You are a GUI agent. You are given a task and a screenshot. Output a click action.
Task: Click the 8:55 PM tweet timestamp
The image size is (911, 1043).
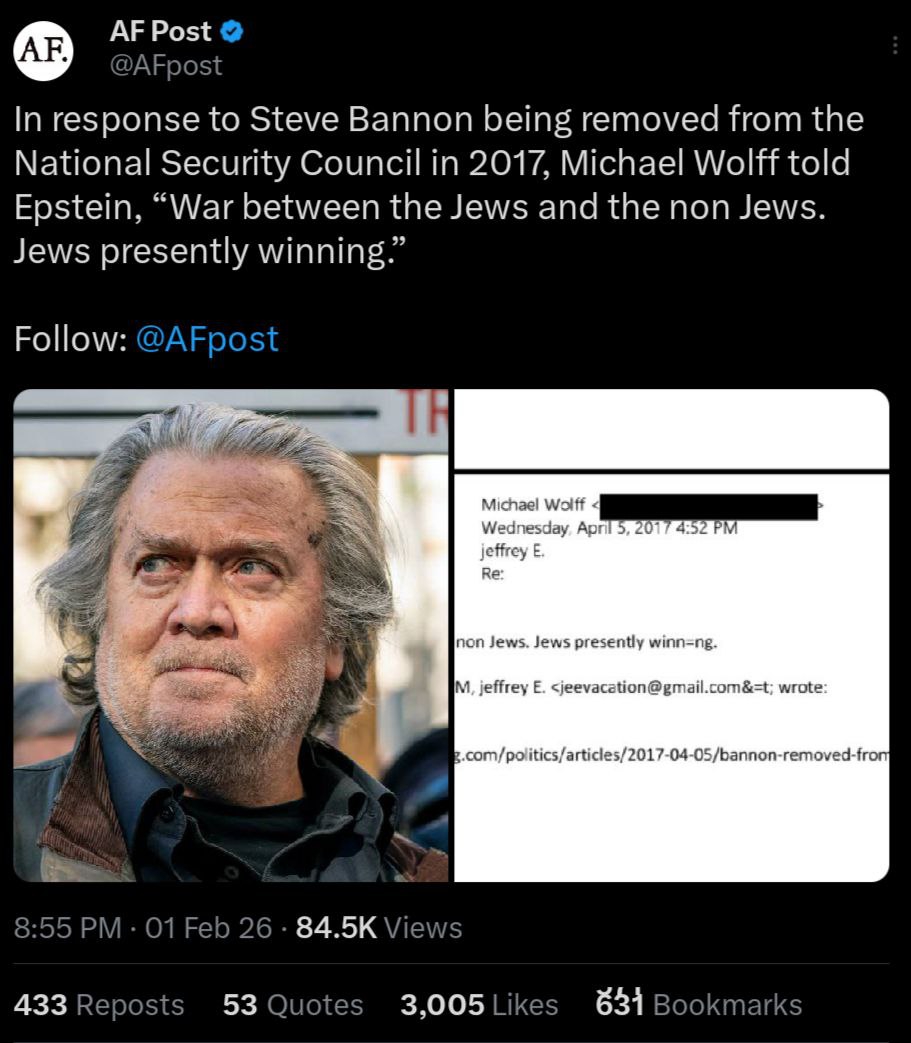coord(67,928)
